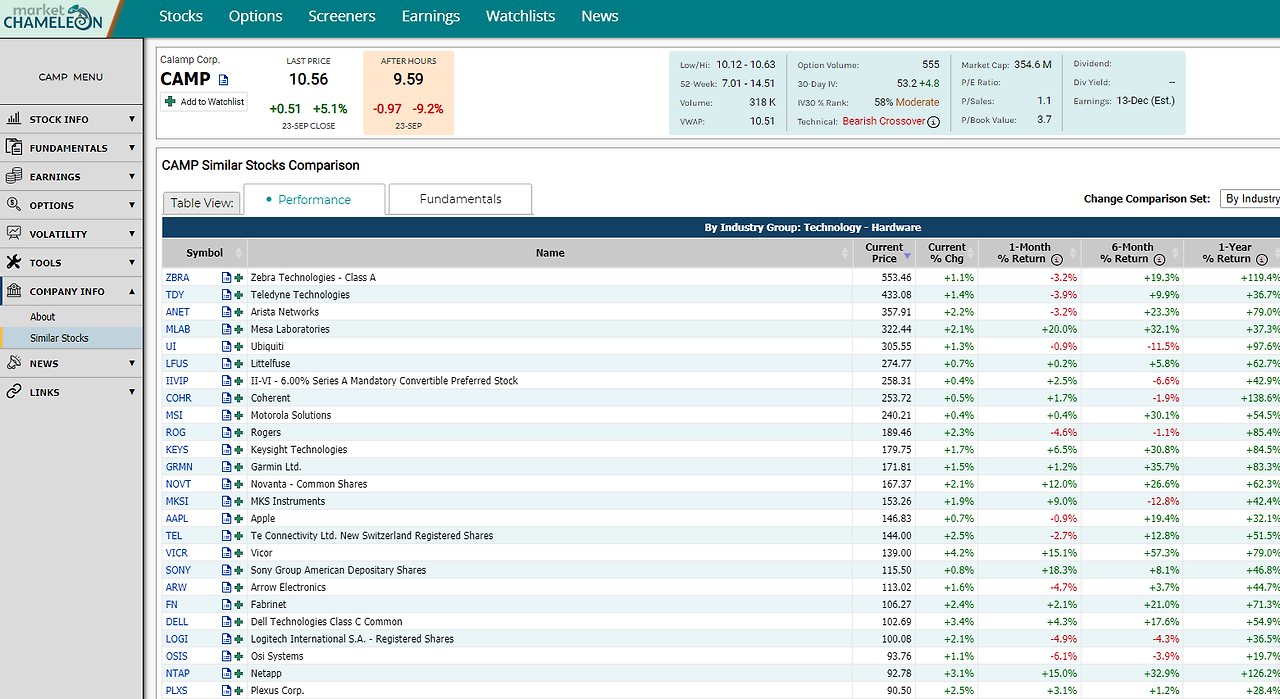This screenshot has height=699, width=1280.
Task: Switch to the Performance table view tab
Action: 314,199
